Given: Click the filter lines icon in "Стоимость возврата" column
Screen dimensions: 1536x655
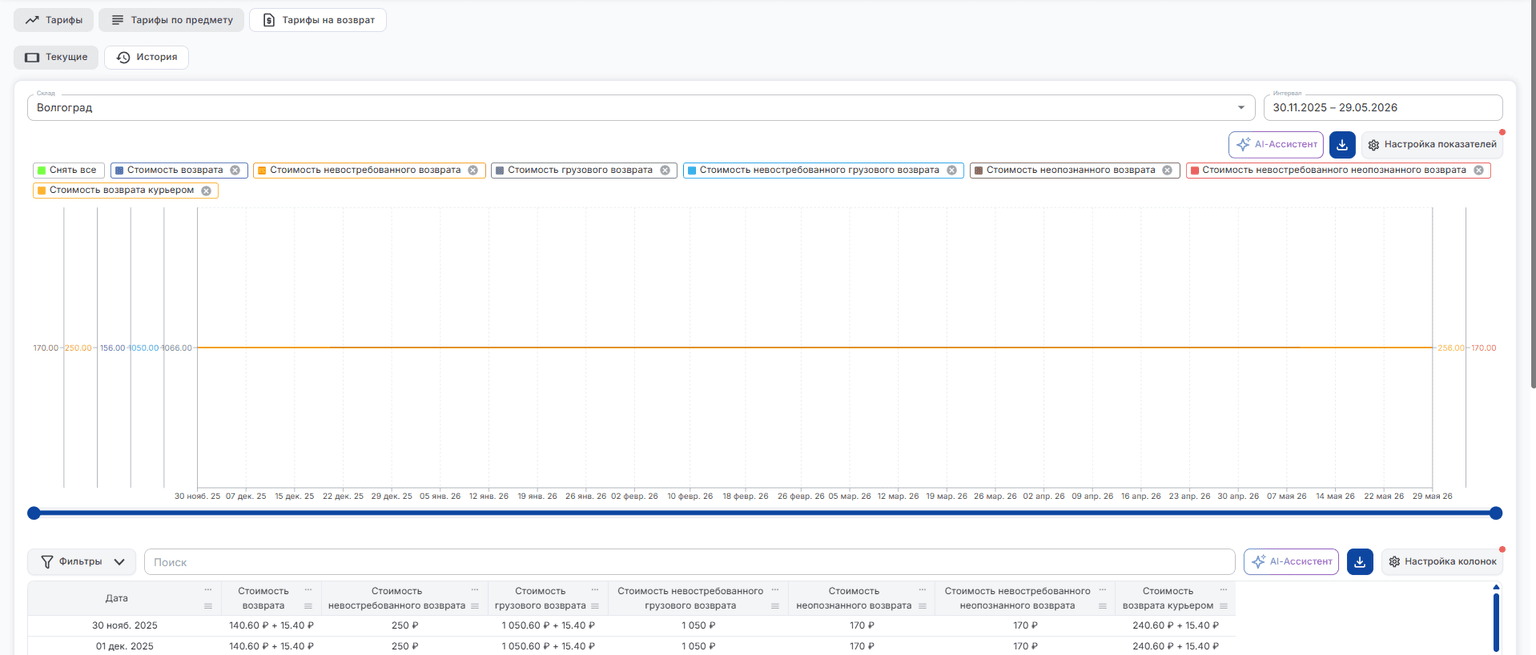Looking at the screenshot, I should click(x=308, y=606).
